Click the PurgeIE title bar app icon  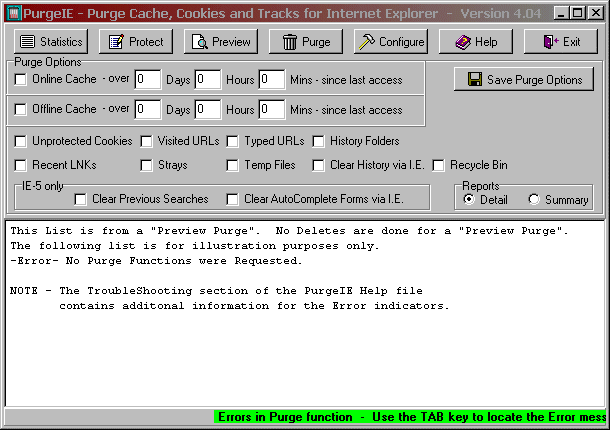14,13
